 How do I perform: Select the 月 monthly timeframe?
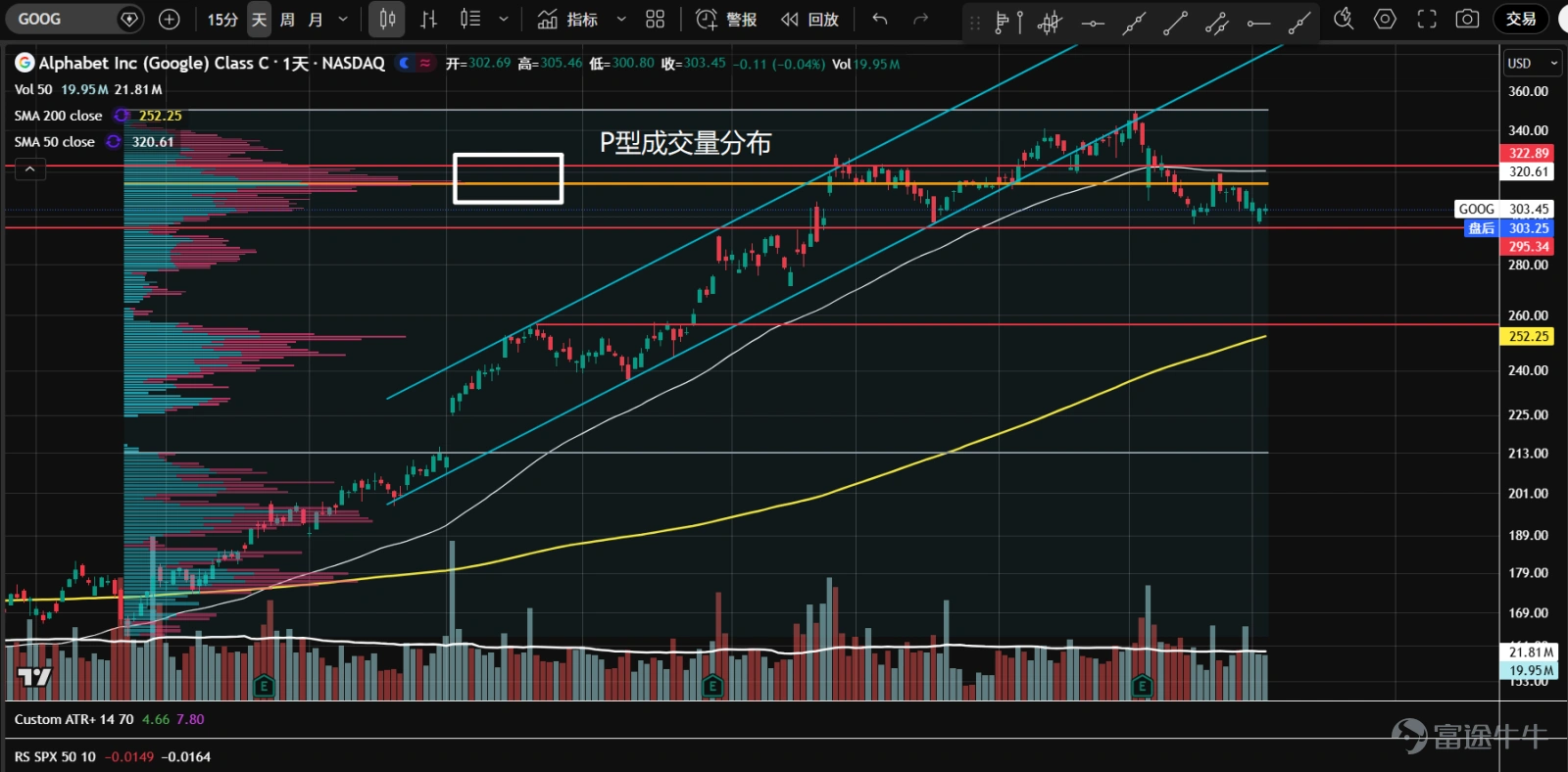click(x=316, y=20)
